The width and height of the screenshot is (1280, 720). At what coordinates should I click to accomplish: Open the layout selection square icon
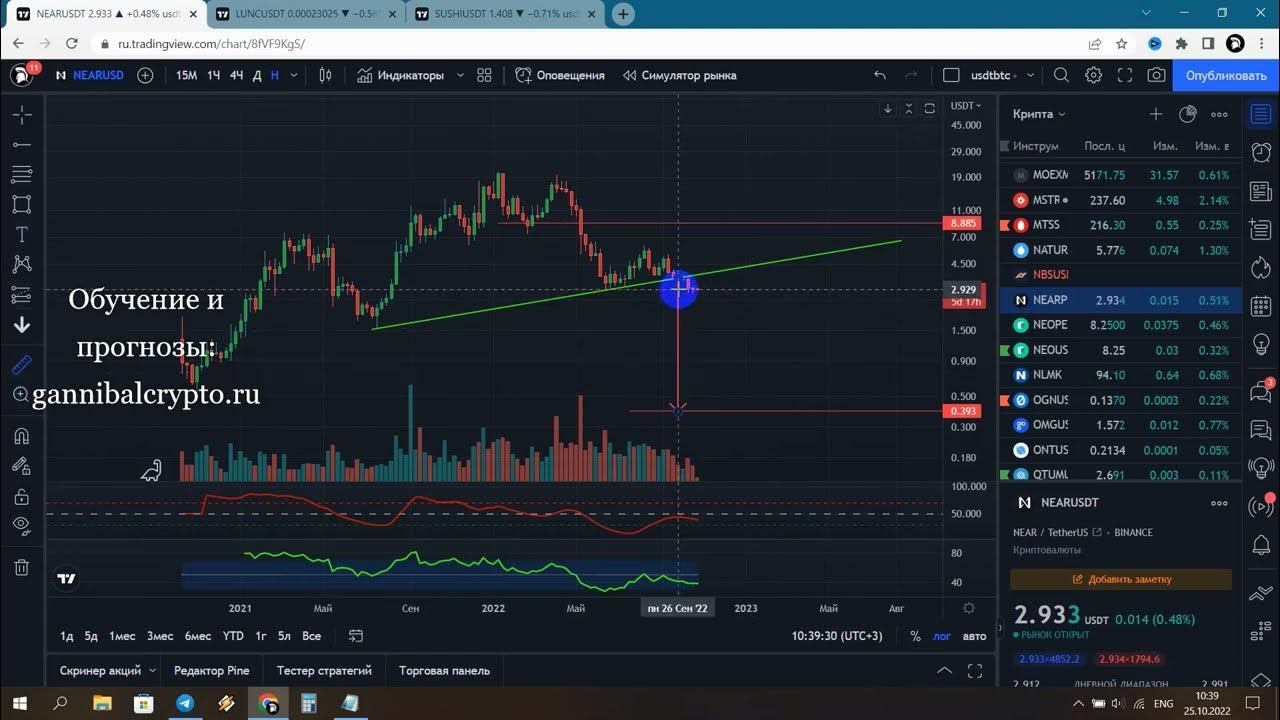(951, 75)
